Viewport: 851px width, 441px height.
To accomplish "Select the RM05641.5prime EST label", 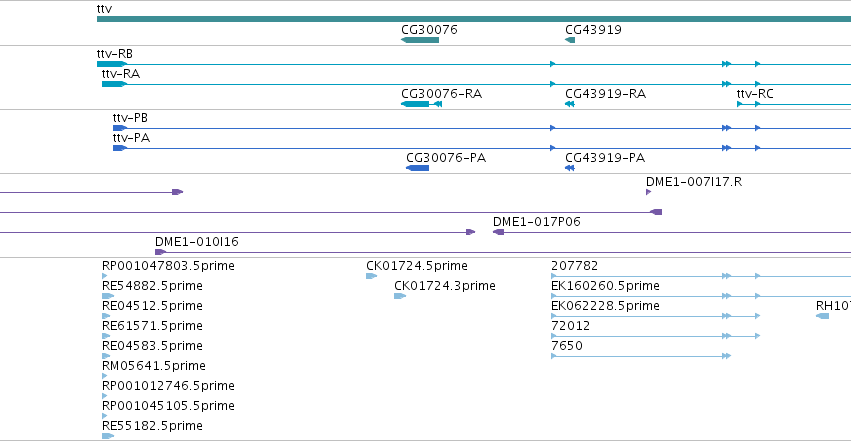I will tap(154, 366).
